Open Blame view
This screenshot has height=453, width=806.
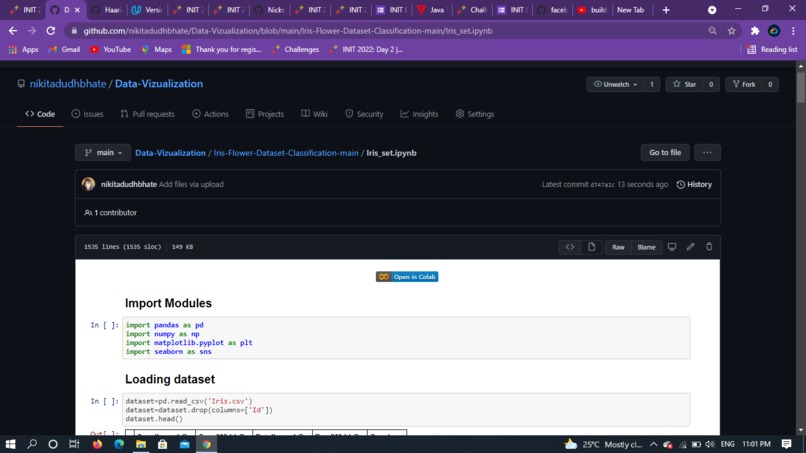[646, 247]
